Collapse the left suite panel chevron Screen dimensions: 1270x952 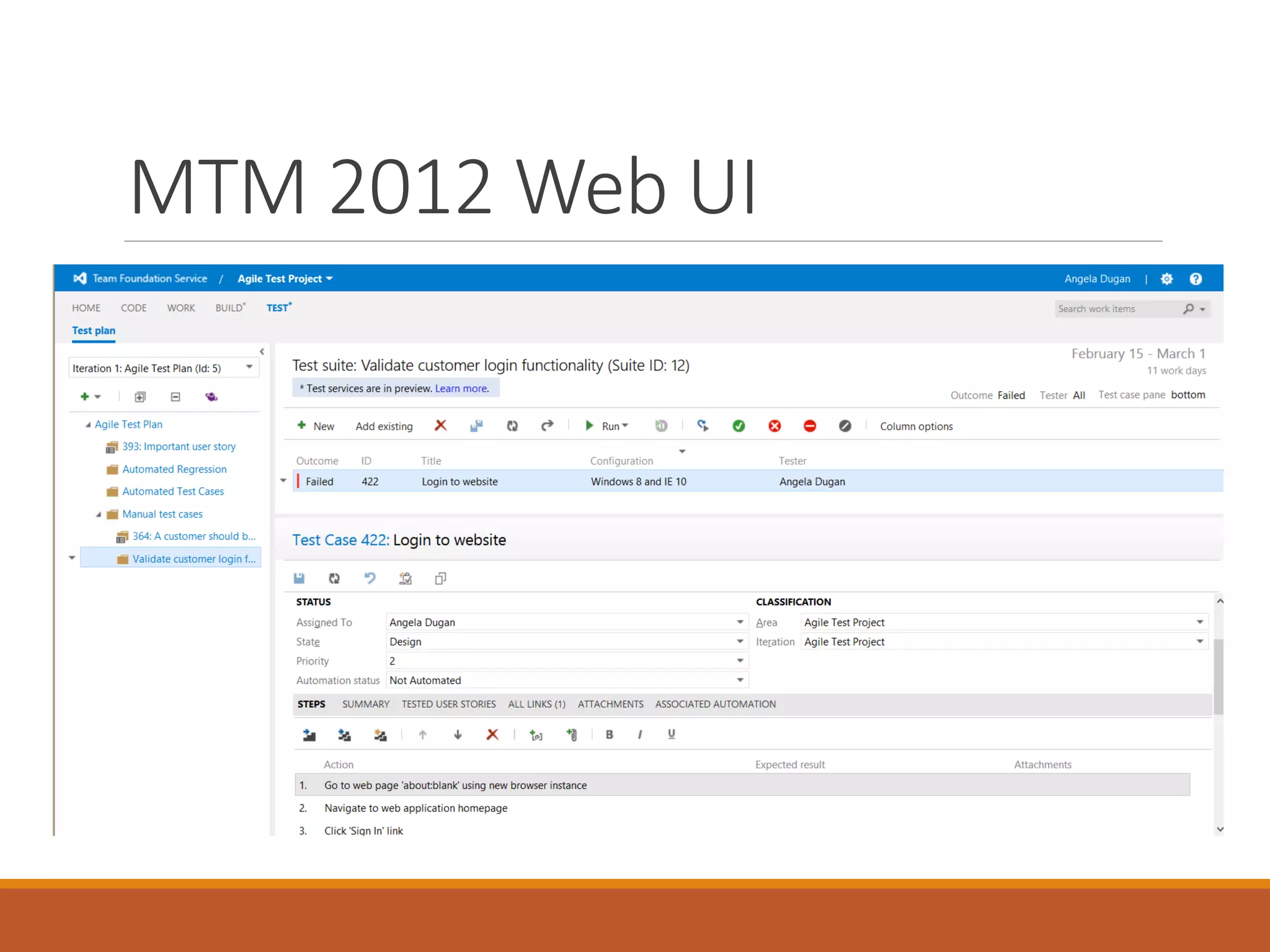tap(262, 351)
